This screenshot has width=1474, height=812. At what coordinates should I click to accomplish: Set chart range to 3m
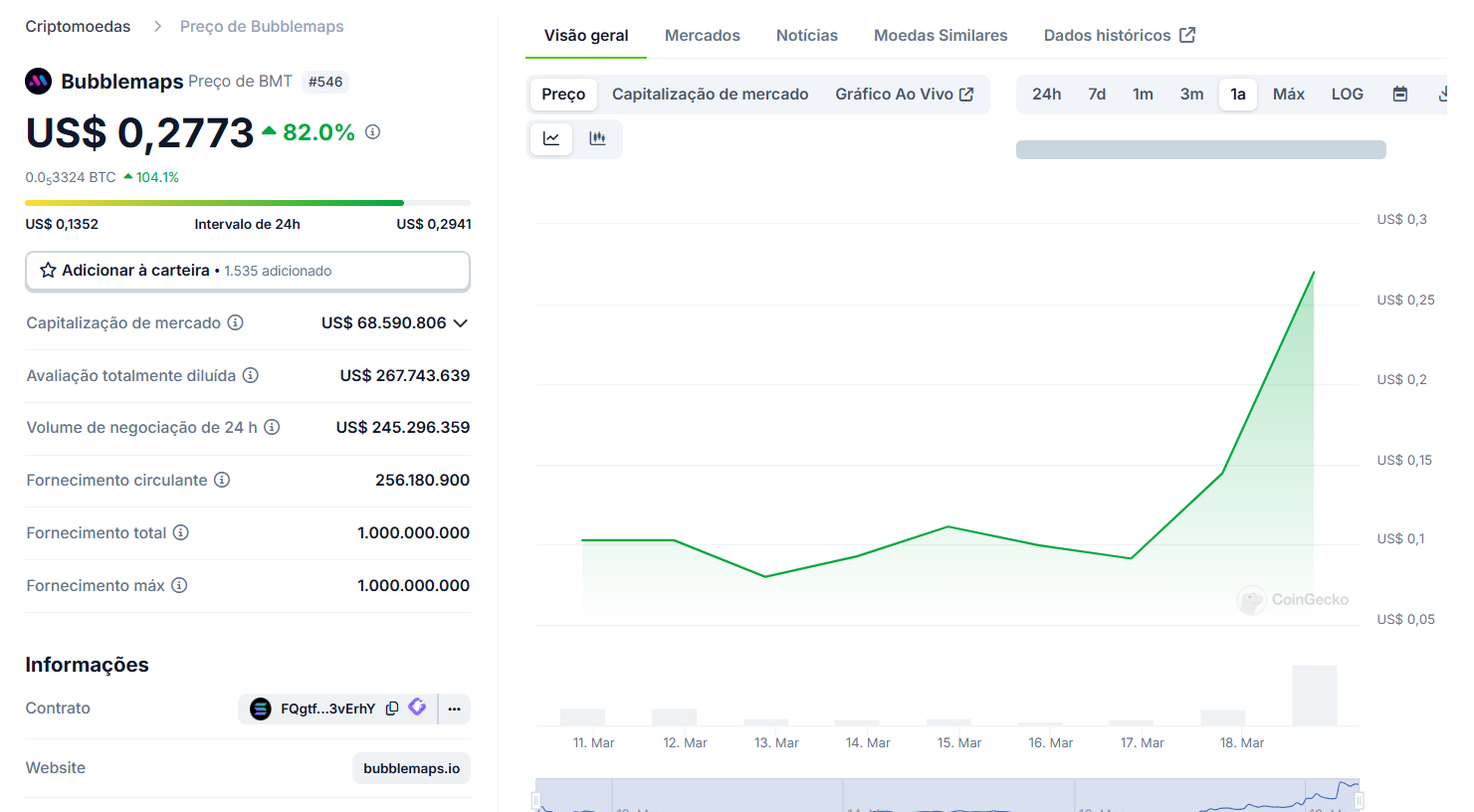click(x=1191, y=94)
